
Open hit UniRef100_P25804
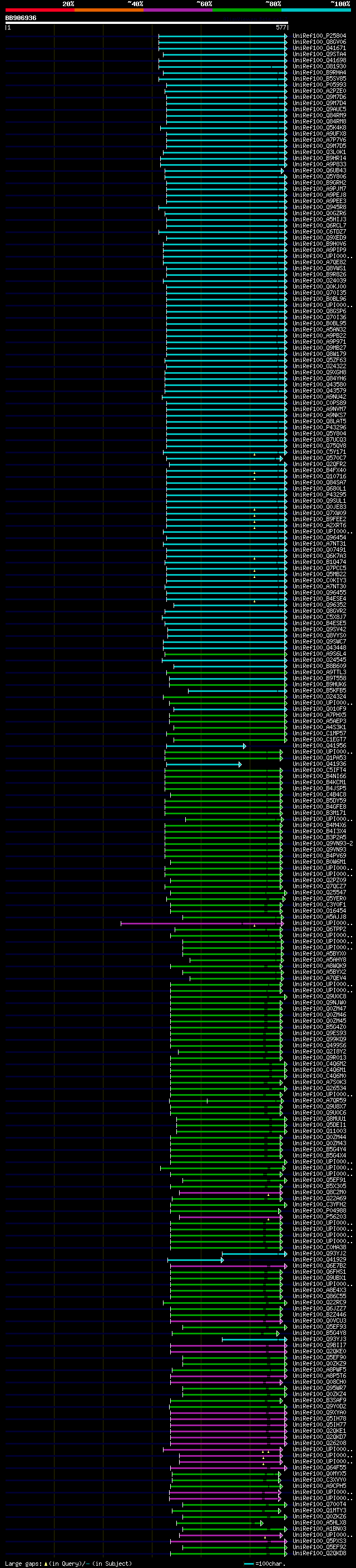319,36
